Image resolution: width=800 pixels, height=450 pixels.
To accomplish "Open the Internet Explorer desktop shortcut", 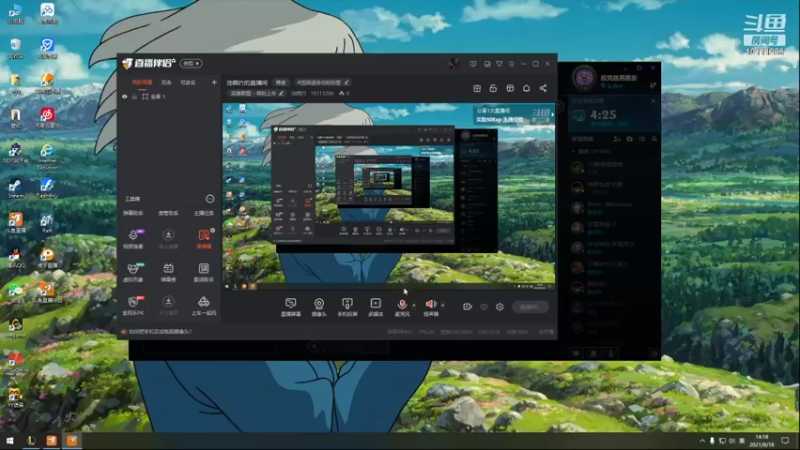I will pos(47,156).
